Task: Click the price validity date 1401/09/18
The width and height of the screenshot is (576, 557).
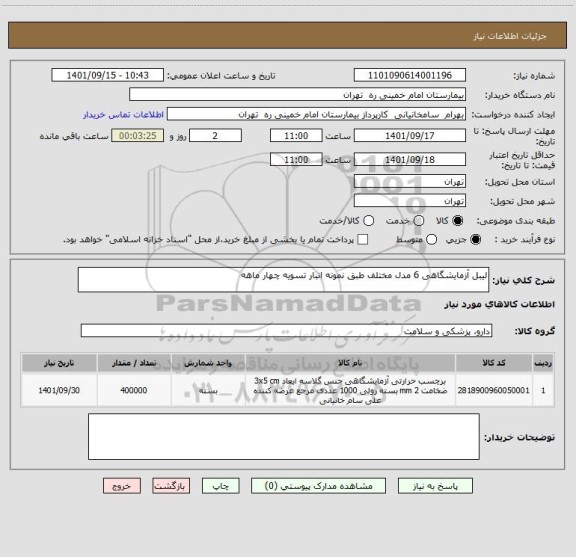Action: [410, 159]
